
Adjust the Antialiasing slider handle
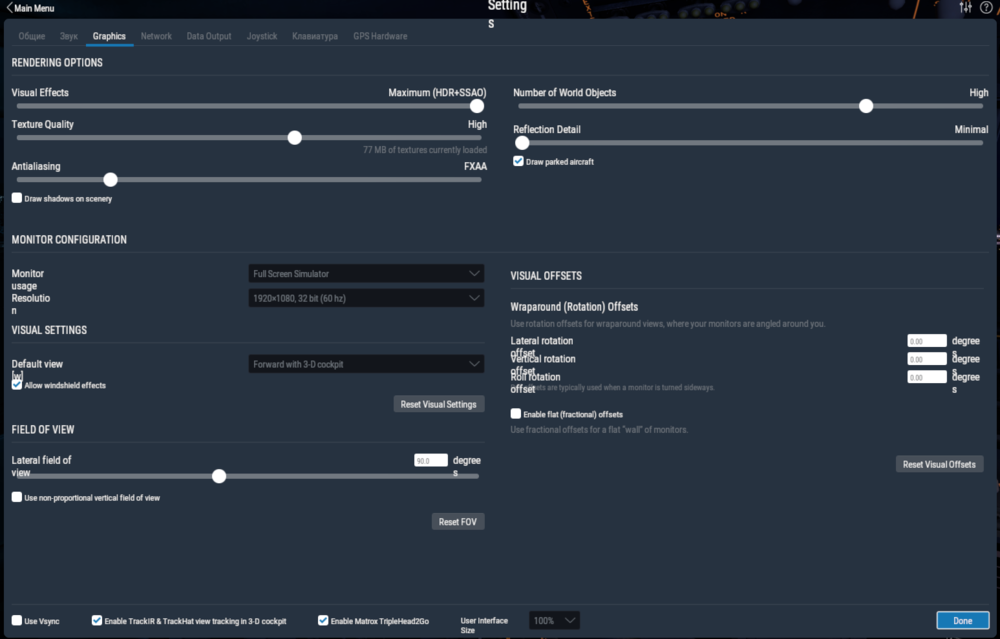tap(110, 180)
